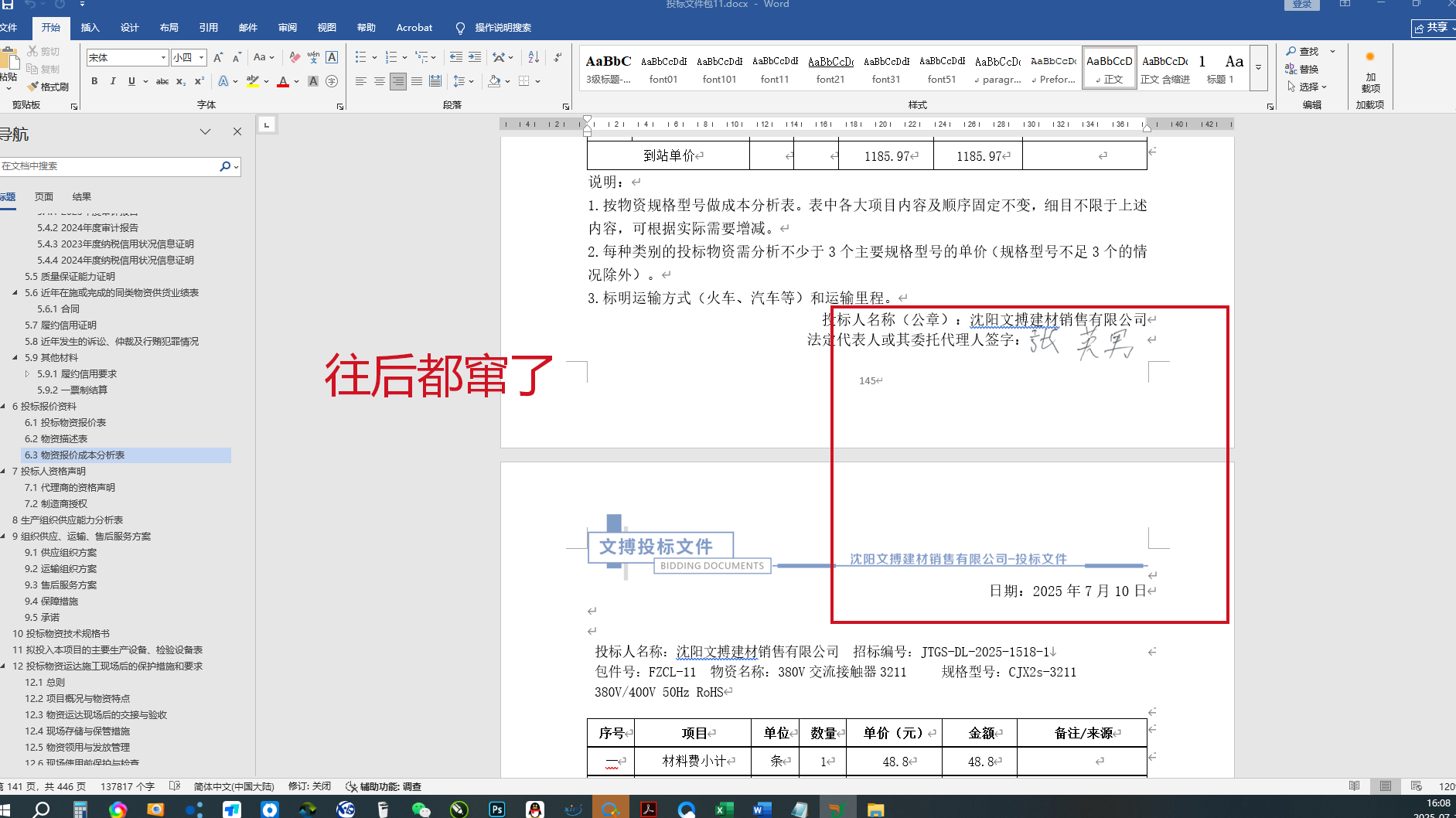1456x818 pixels.
Task: Open the borders dropdown arrow
Action: tap(537, 81)
